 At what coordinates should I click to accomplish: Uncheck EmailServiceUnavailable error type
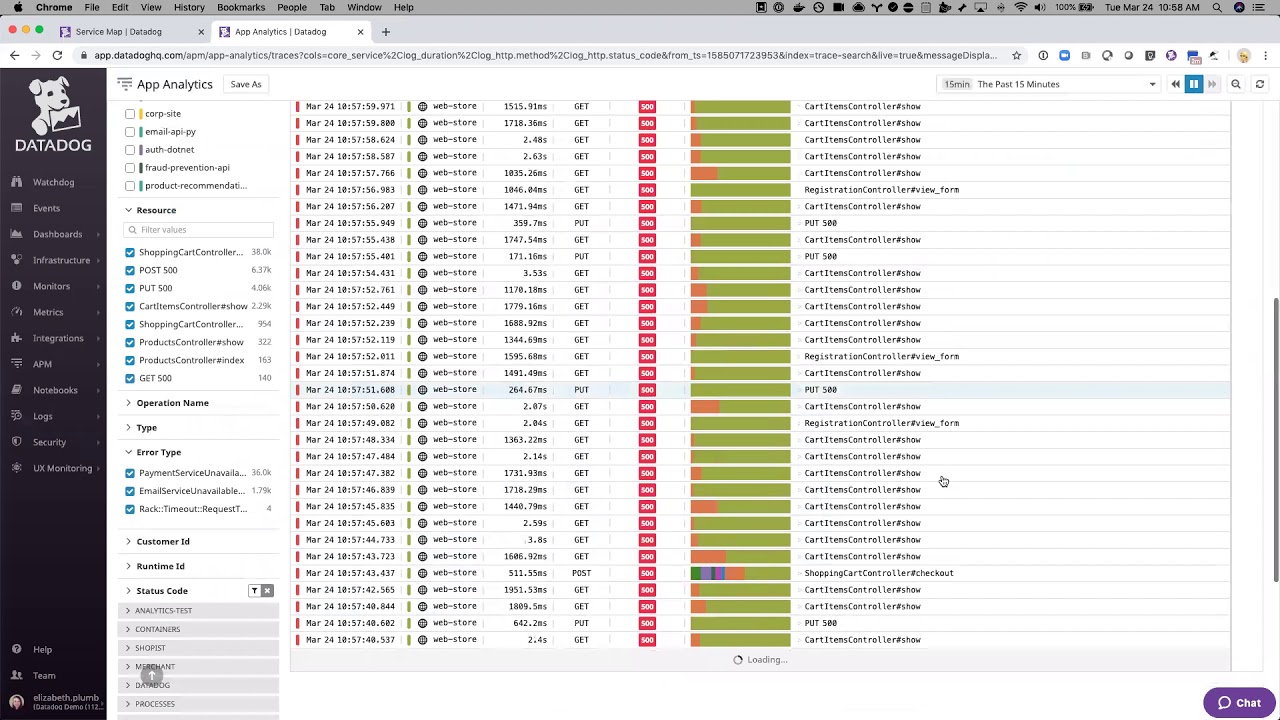click(x=130, y=491)
